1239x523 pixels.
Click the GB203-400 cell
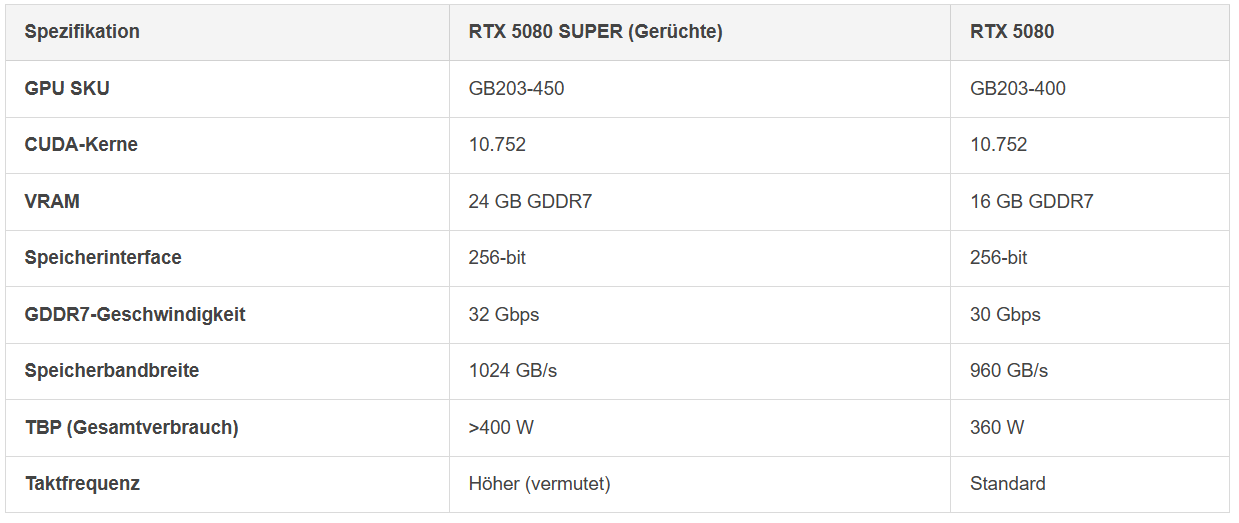coord(1018,88)
